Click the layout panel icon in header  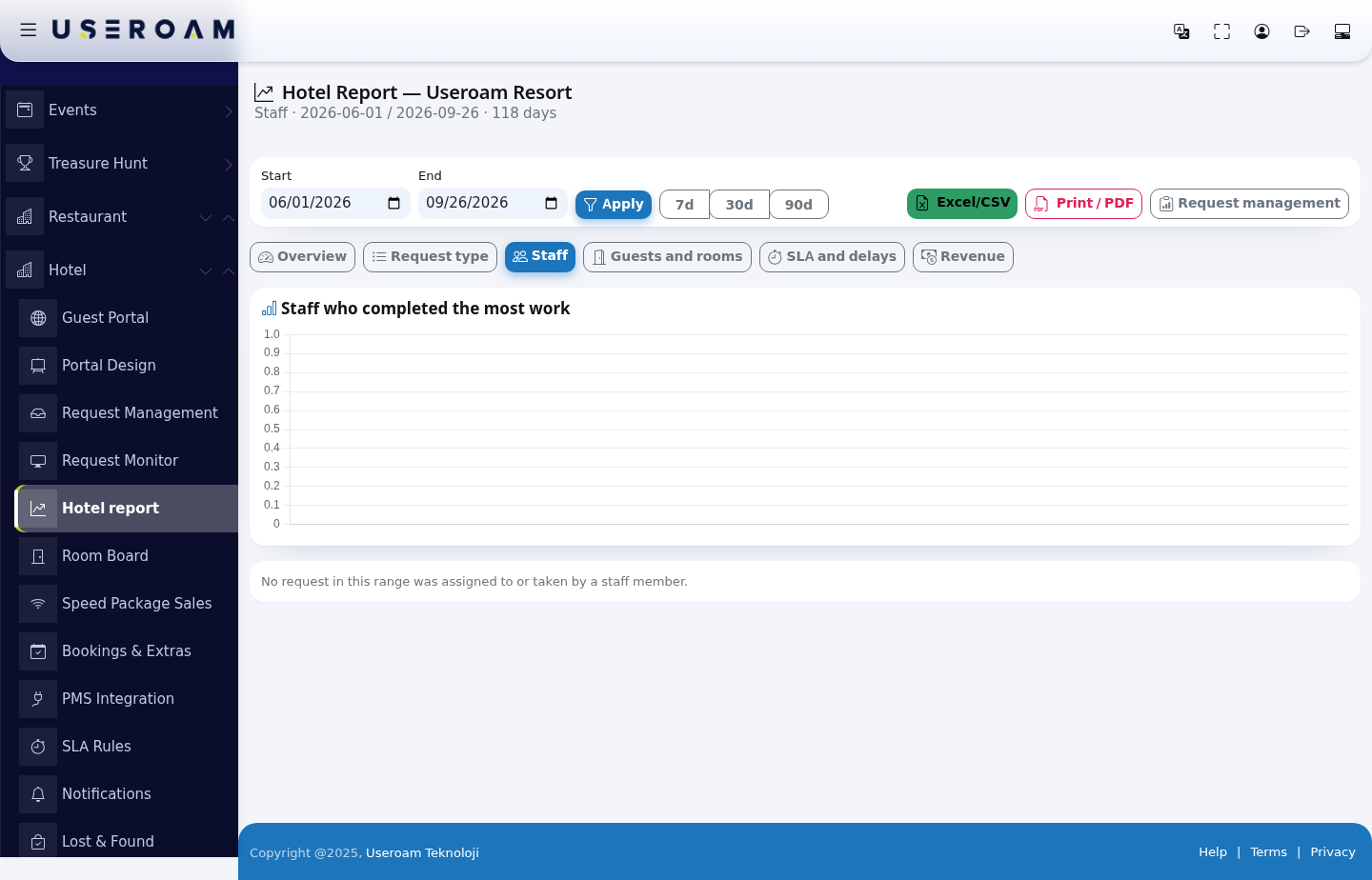click(1342, 31)
